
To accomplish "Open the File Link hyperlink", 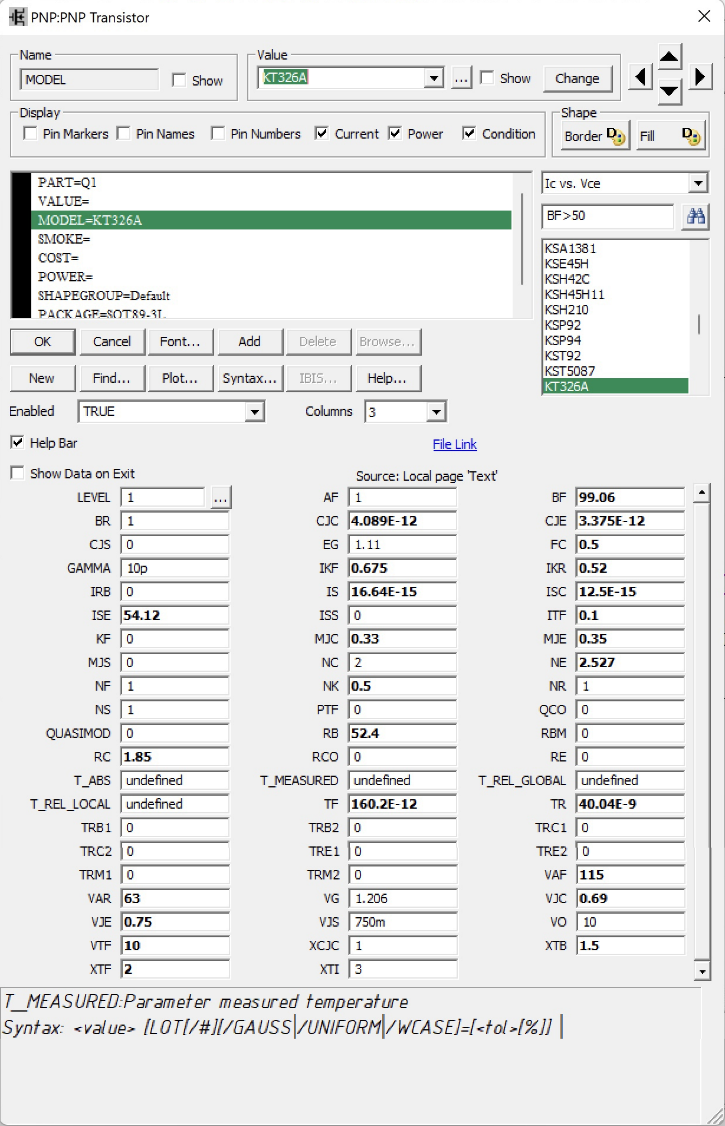I will [x=454, y=445].
